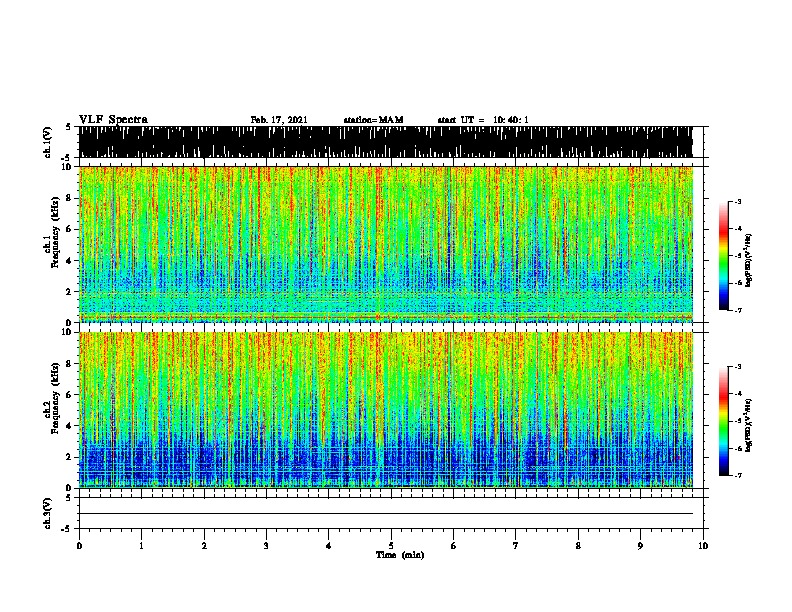The height and width of the screenshot is (612, 792).
Task: Click the "ch.1(V)" axis label
Action: [x=48, y=142]
